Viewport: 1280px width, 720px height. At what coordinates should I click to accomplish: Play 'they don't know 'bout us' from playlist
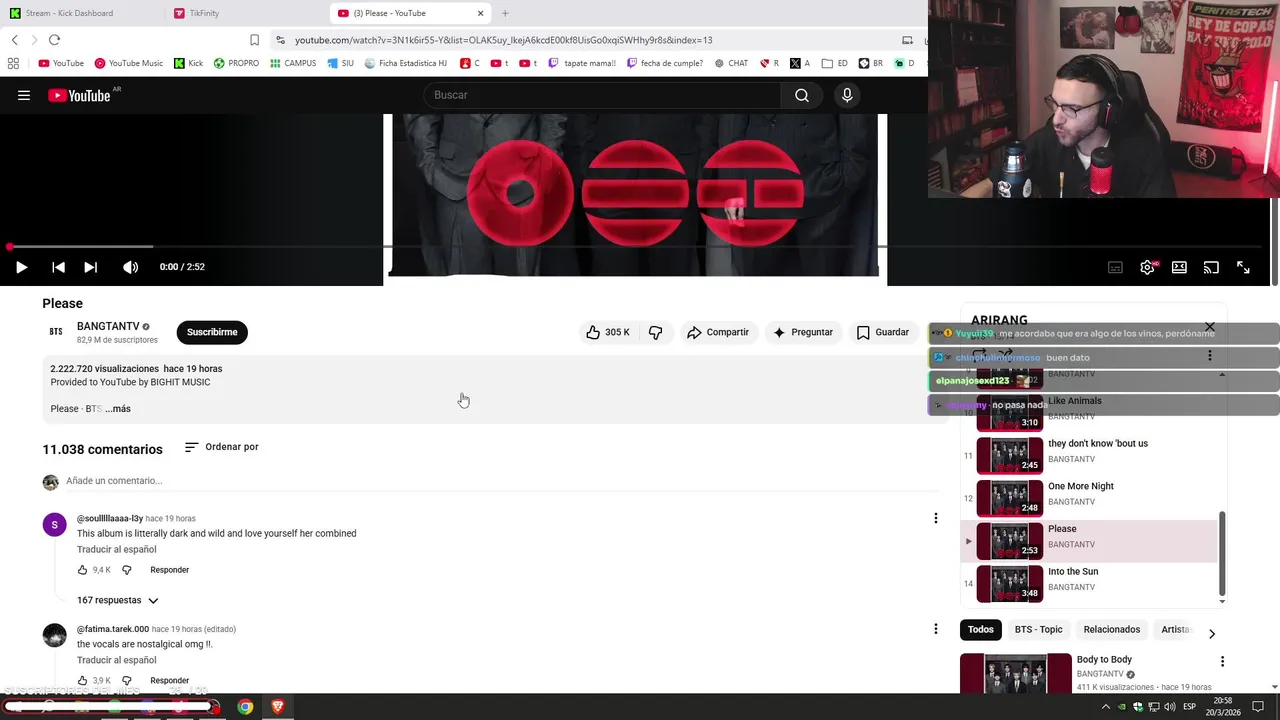click(x=1089, y=455)
